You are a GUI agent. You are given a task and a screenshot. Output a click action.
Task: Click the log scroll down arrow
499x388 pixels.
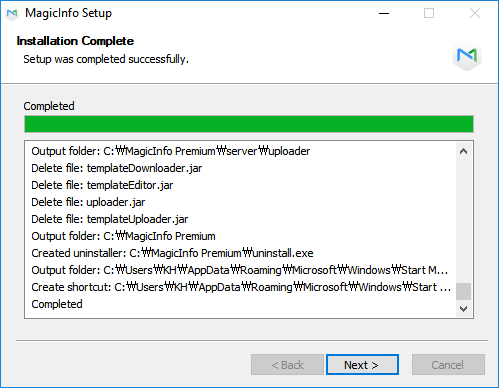[463, 309]
